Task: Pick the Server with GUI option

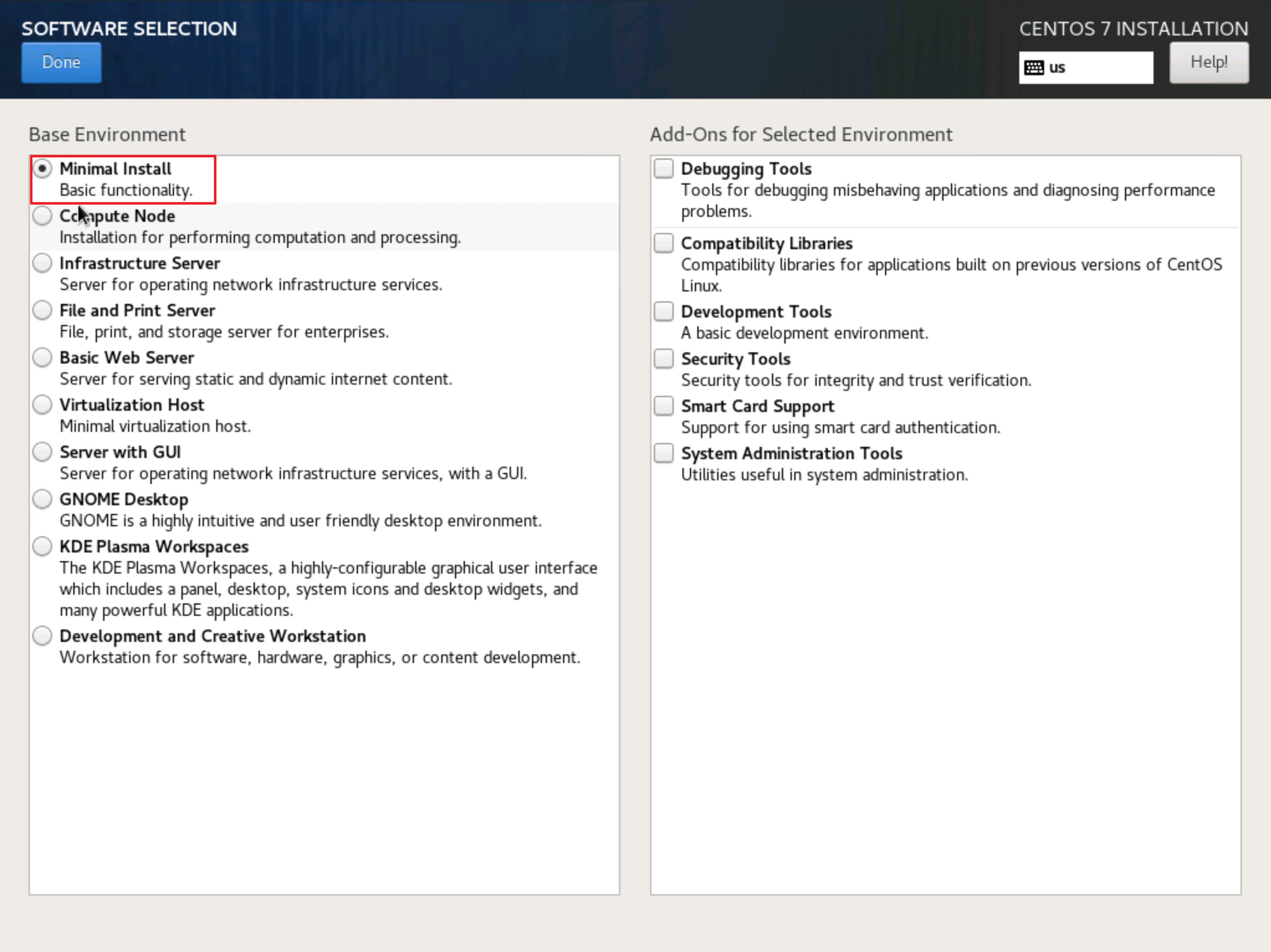Action: click(x=42, y=452)
